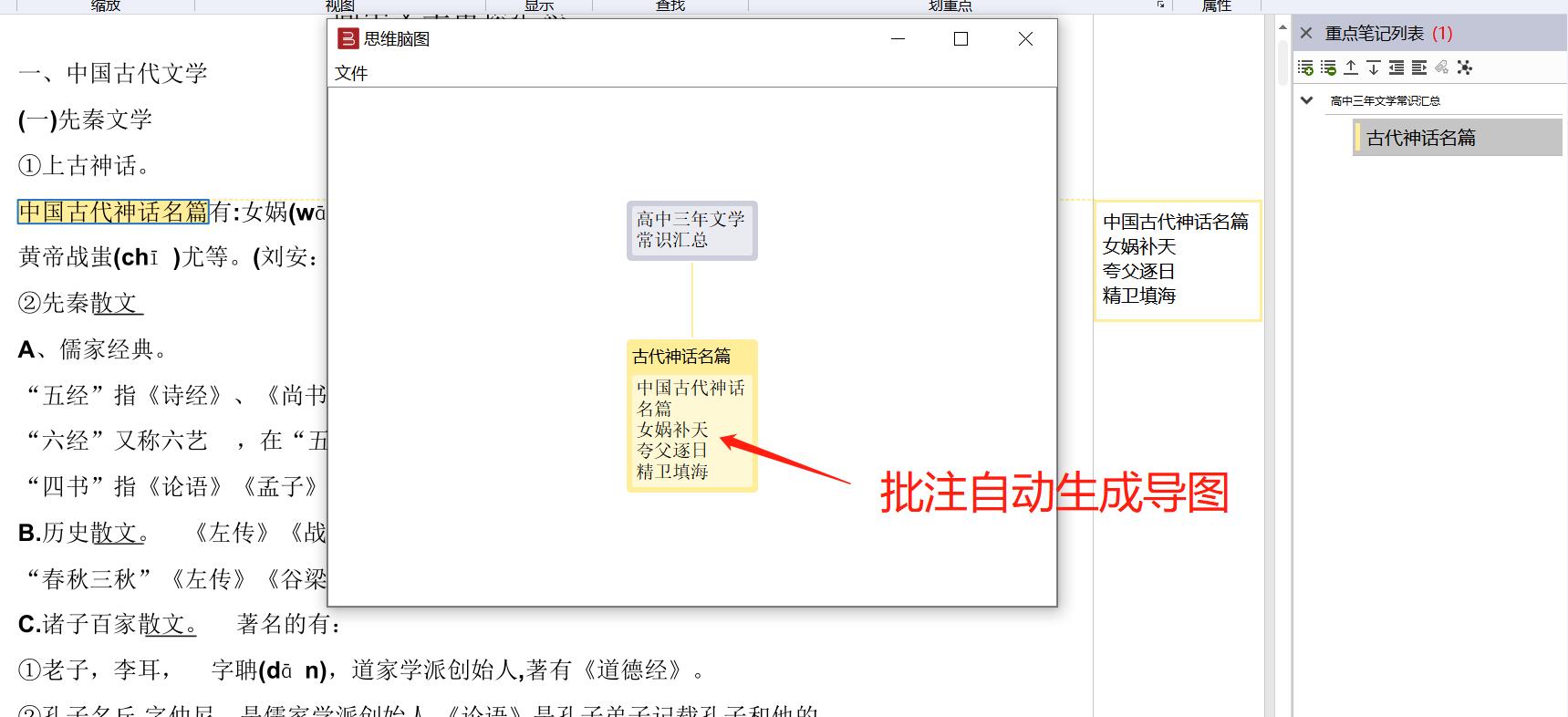This screenshot has width=1568, height=717.
Task: Click the node content text 女娲补天 in mind map
Action: point(672,430)
